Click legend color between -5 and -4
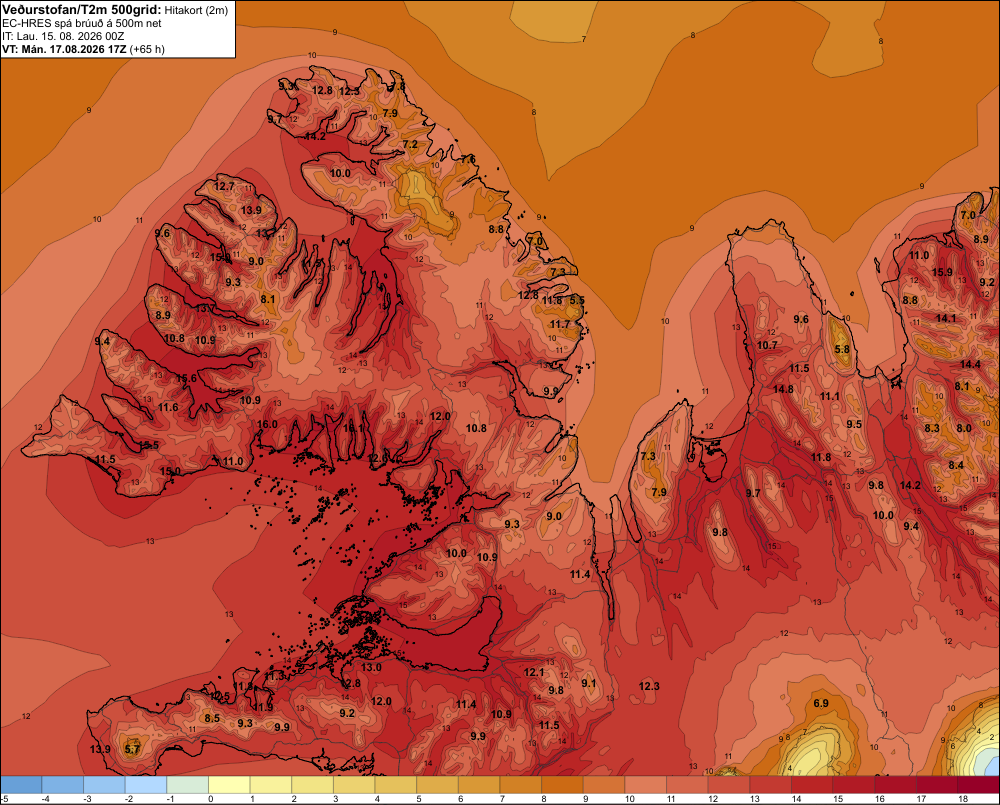Image resolution: width=1000 pixels, height=805 pixels. (21, 785)
